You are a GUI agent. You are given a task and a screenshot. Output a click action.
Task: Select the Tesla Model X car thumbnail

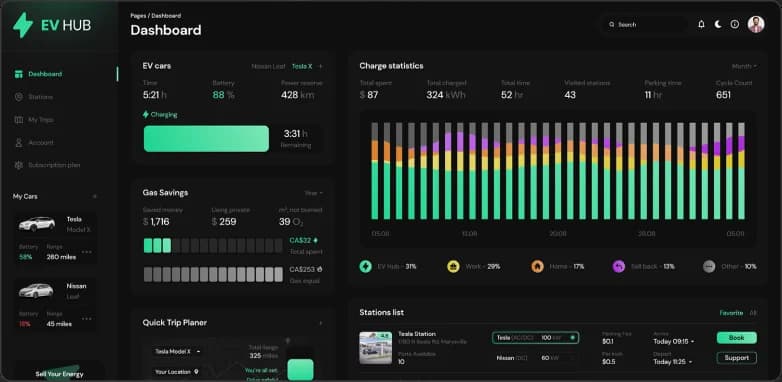pyautogui.click(x=37, y=224)
